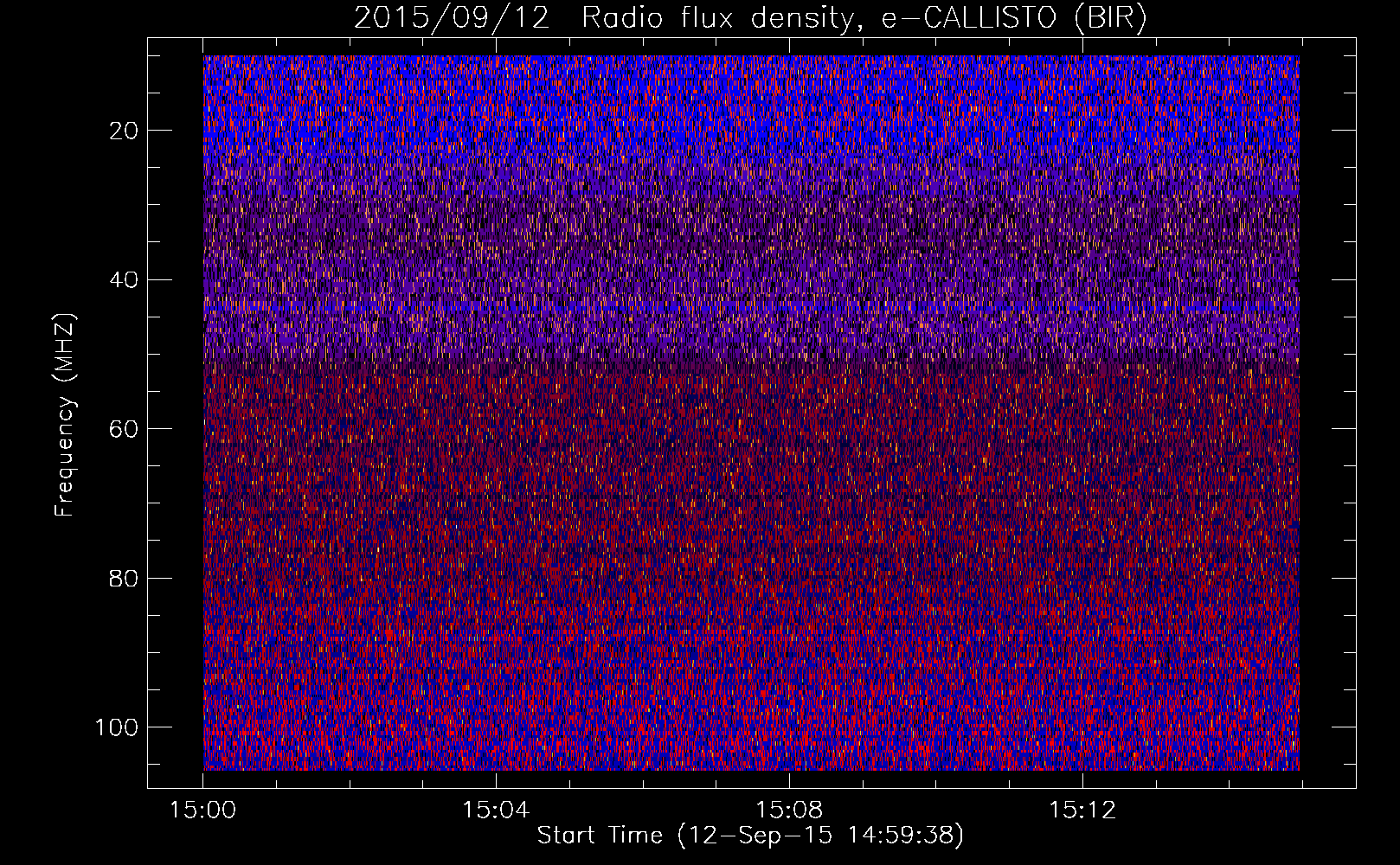
Task: Click the 100 frequency tick label
Action: click(118, 727)
